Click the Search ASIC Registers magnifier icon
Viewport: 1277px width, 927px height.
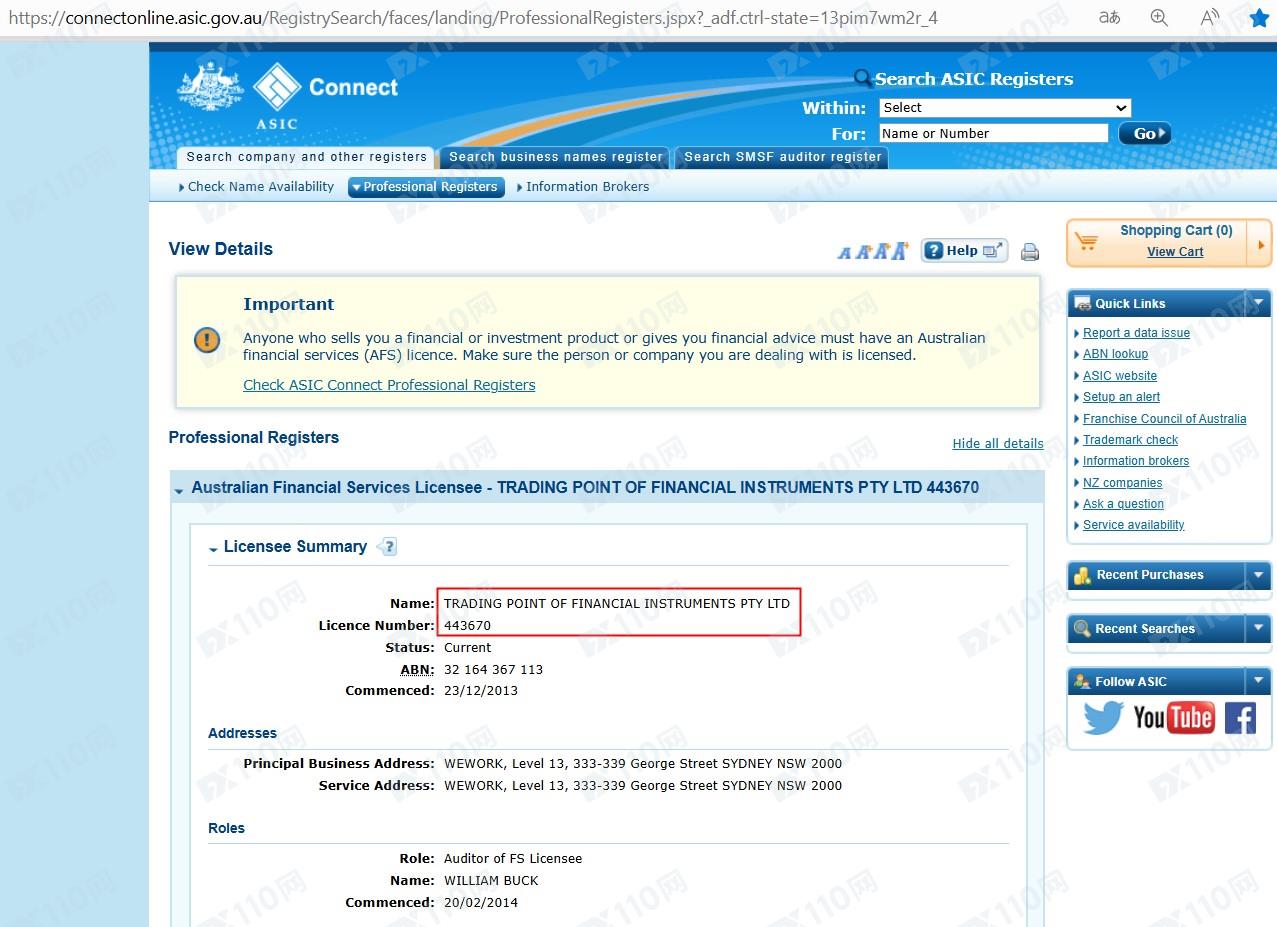pos(863,78)
